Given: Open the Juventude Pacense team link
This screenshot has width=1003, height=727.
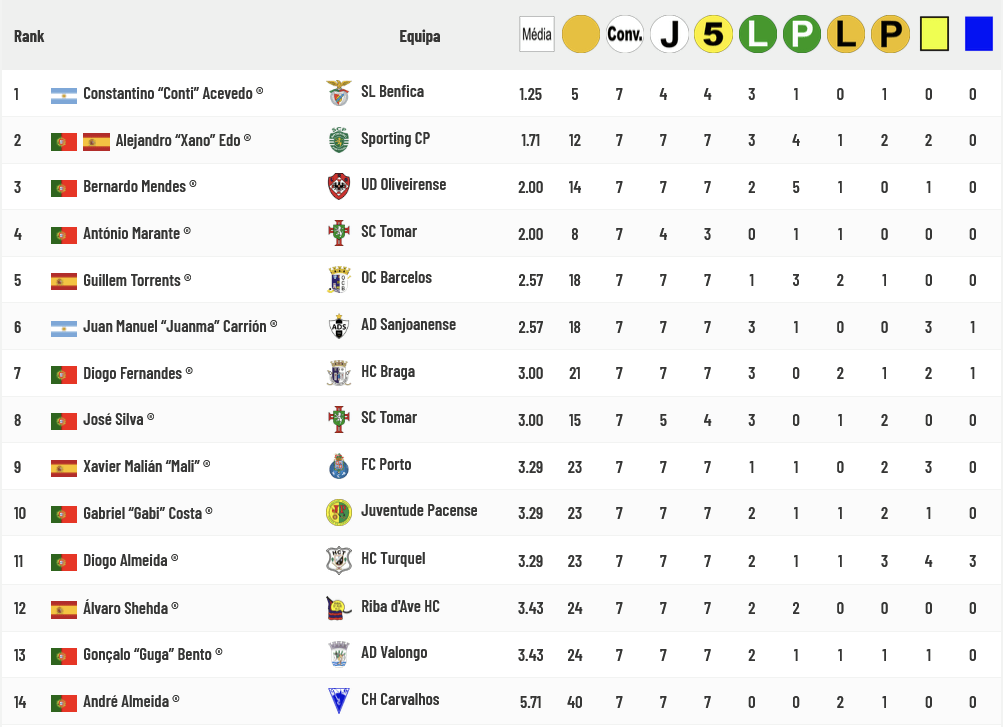Looking at the screenshot, I should [419, 511].
